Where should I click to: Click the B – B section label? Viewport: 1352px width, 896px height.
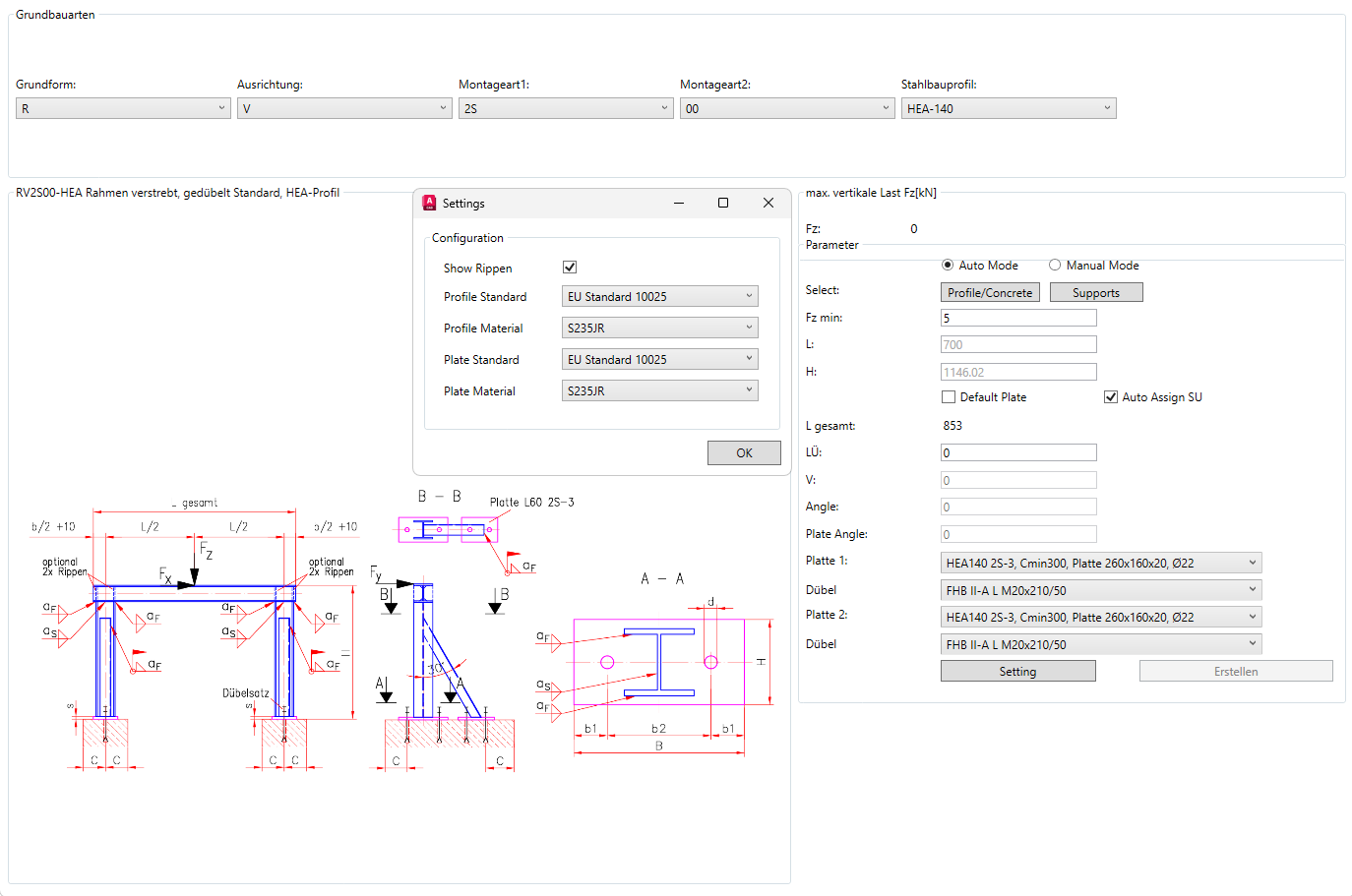click(x=439, y=497)
